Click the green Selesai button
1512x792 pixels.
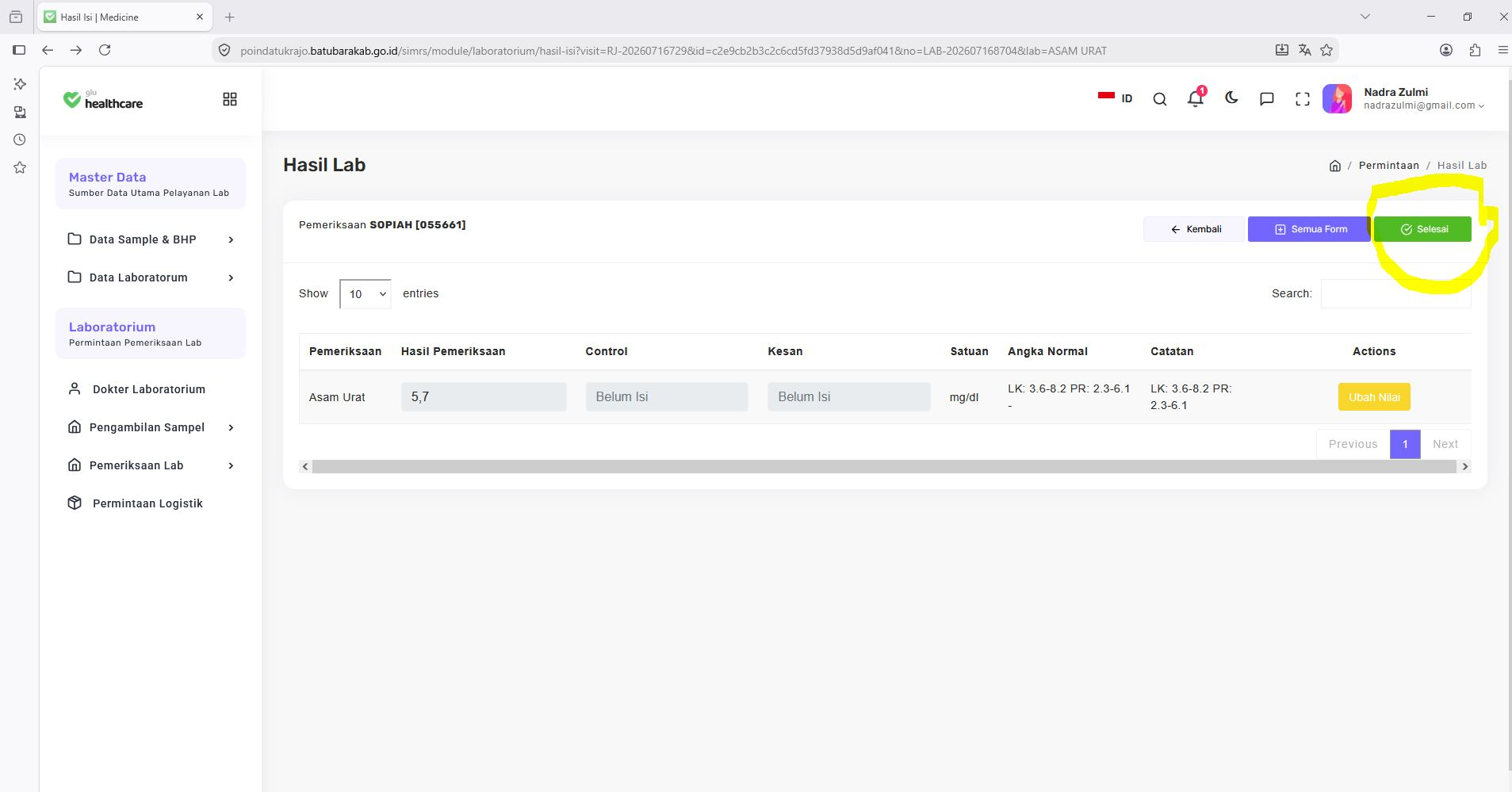[1422, 229]
